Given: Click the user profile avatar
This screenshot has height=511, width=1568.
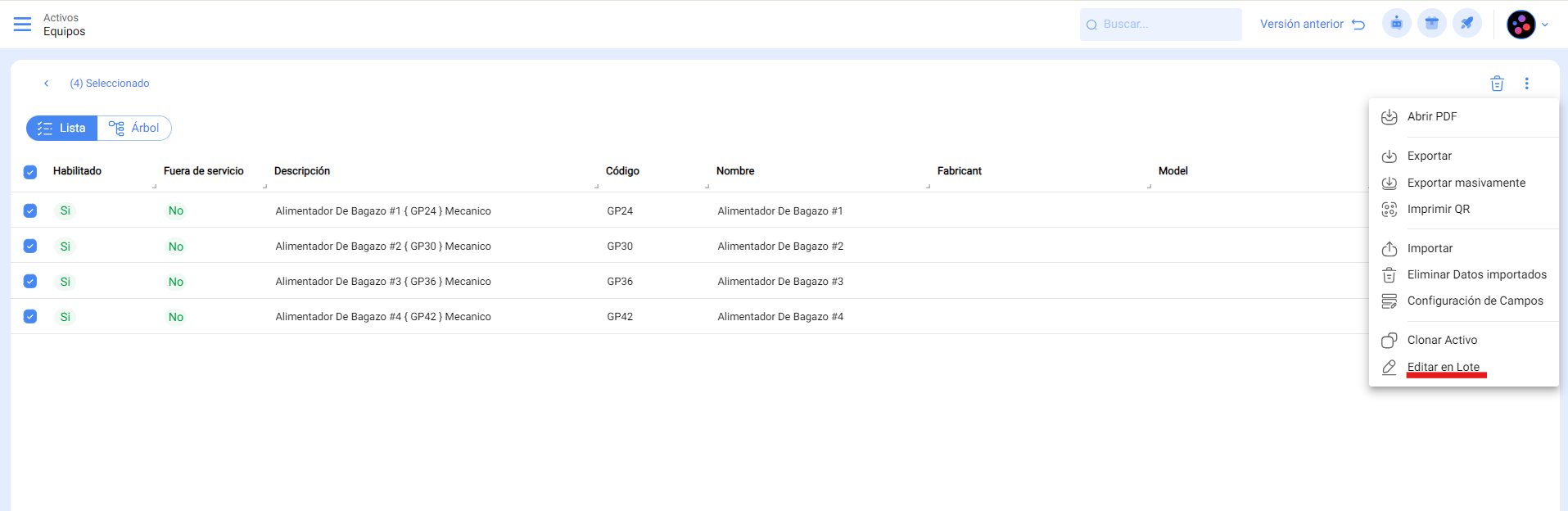Looking at the screenshot, I should coord(1521,25).
